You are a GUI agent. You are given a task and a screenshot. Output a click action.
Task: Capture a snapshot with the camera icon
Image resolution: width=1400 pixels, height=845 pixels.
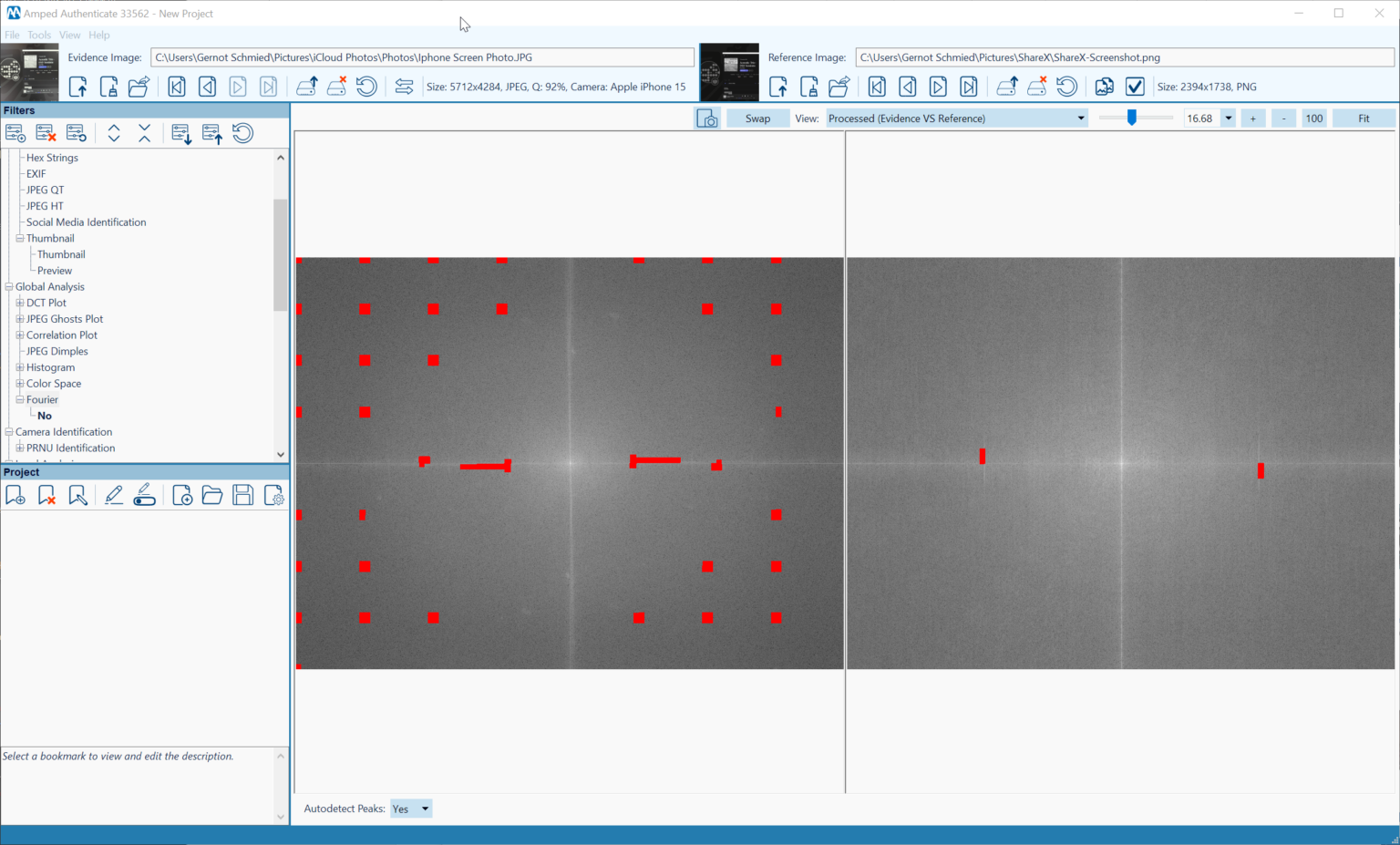click(x=707, y=118)
